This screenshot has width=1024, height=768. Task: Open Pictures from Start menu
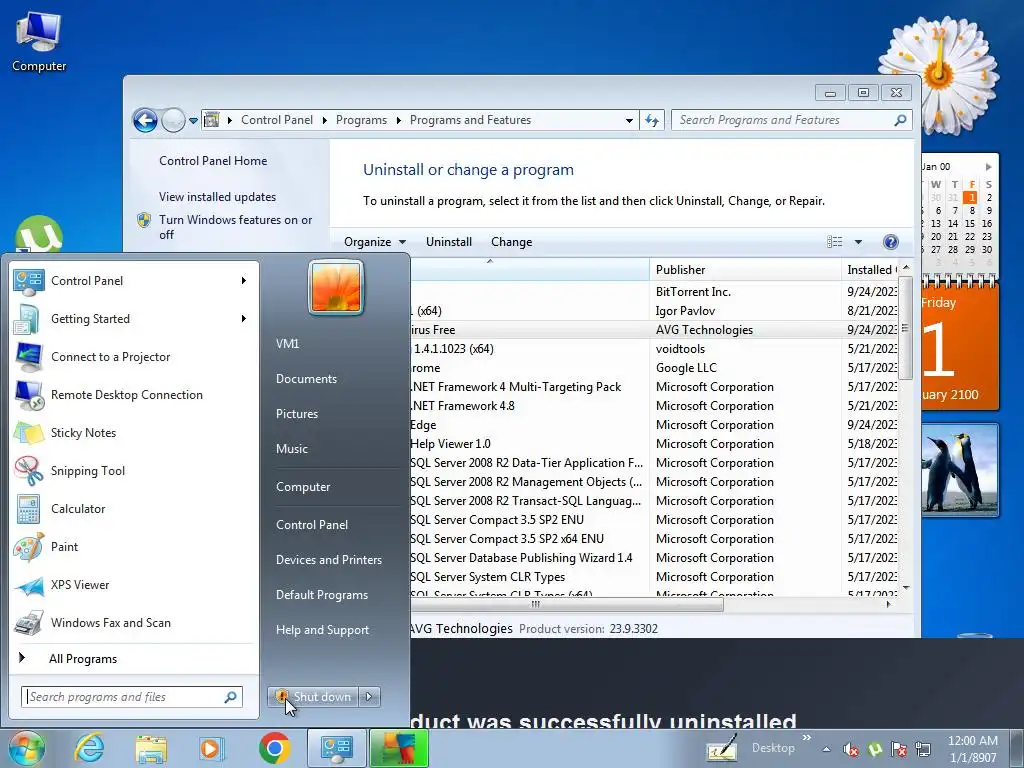[x=296, y=414]
